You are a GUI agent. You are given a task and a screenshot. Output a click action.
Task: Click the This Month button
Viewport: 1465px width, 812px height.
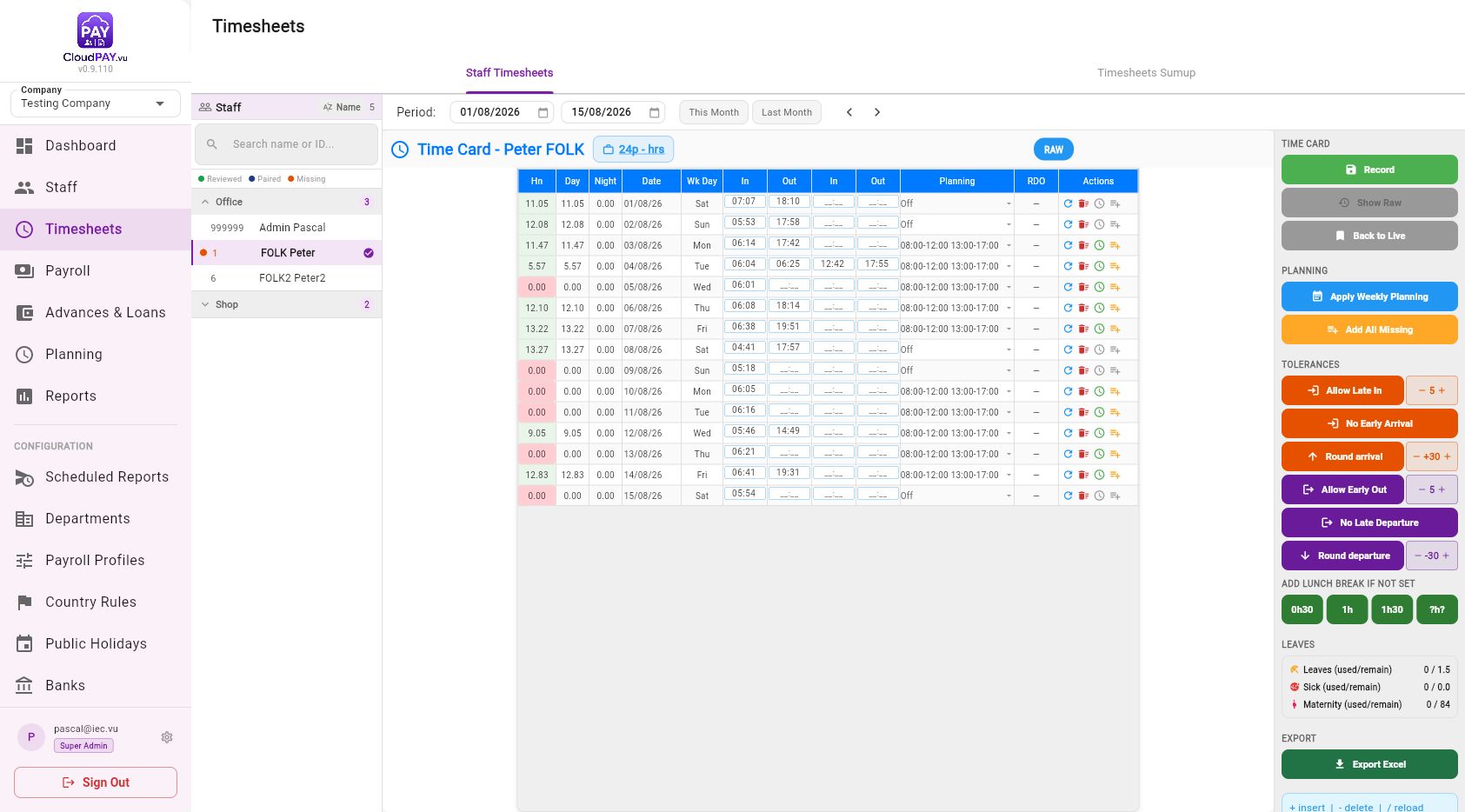tap(714, 112)
